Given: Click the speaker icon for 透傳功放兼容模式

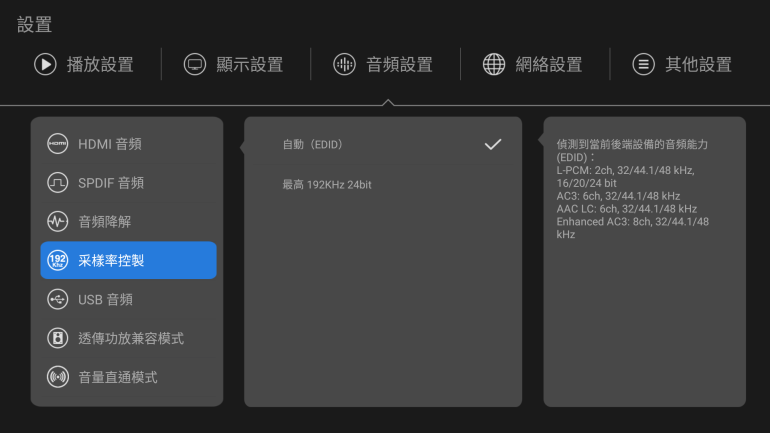Looking at the screenshot, I should (57, 338).
